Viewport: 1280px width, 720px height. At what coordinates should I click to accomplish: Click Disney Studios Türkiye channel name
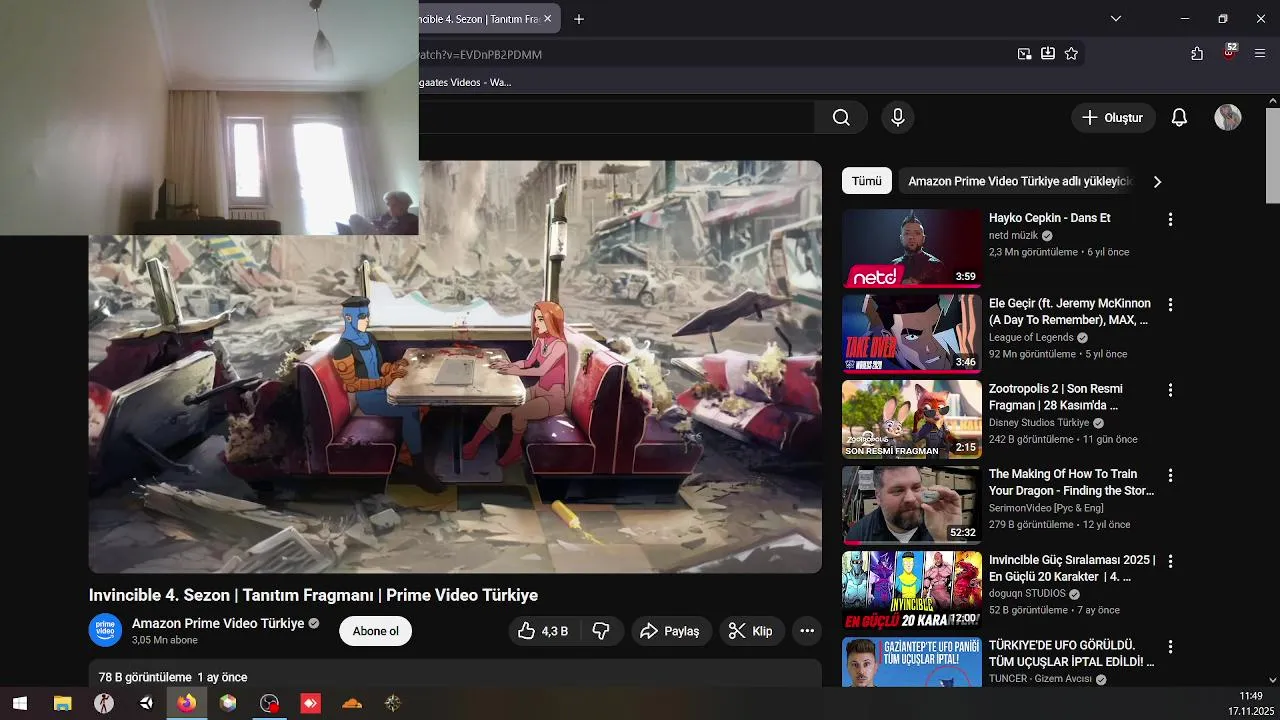pos(1040,423)
